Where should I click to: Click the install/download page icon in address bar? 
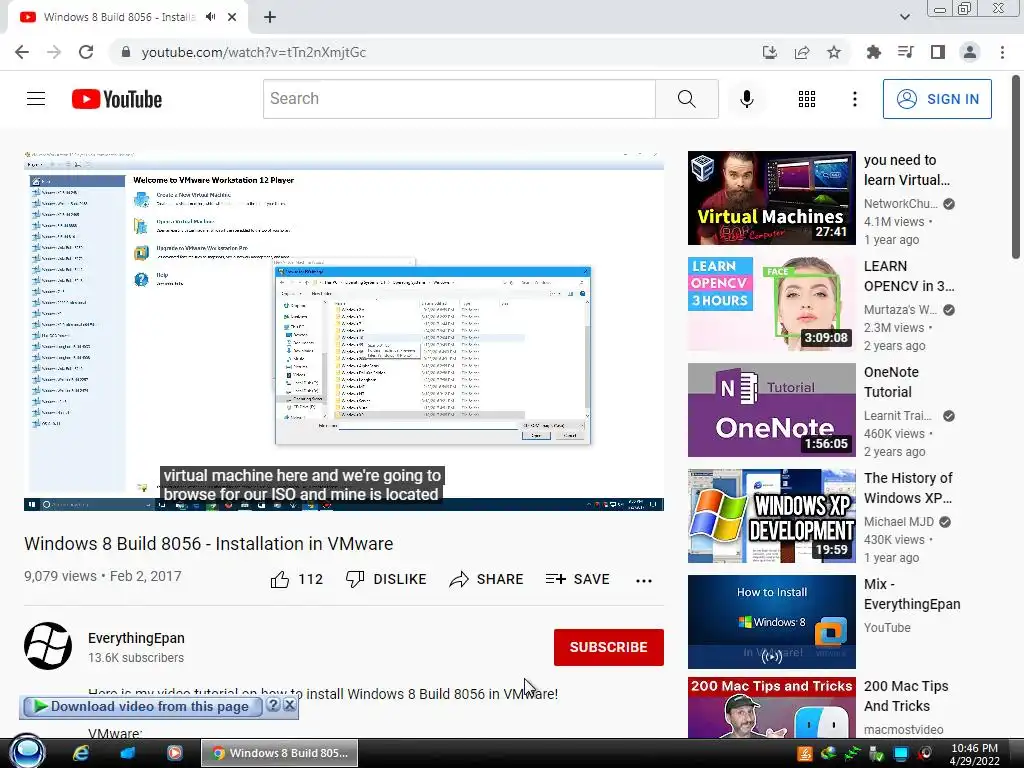770,52
